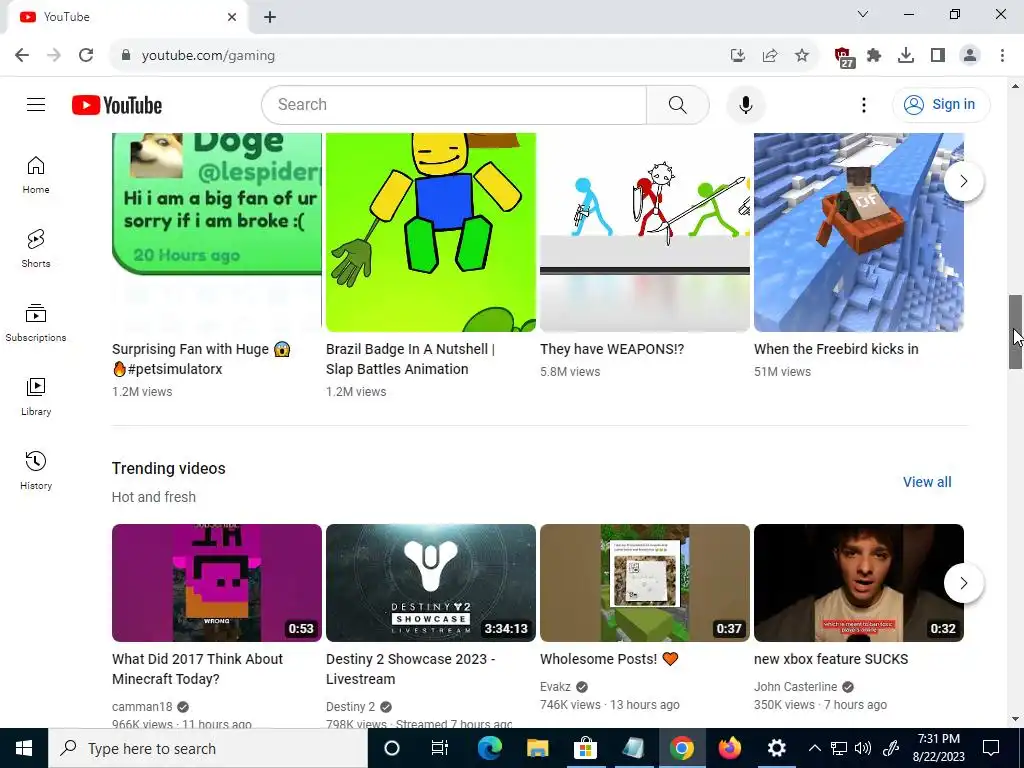The height and width of the screenshot is (768, 1024).
Task: Open Wholesome Posts! video thumbnail
Action: [x=645, y=583]
